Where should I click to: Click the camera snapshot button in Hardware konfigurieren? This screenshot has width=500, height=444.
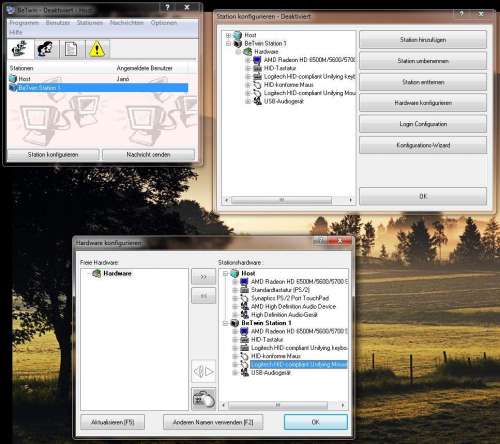(203, 399)
